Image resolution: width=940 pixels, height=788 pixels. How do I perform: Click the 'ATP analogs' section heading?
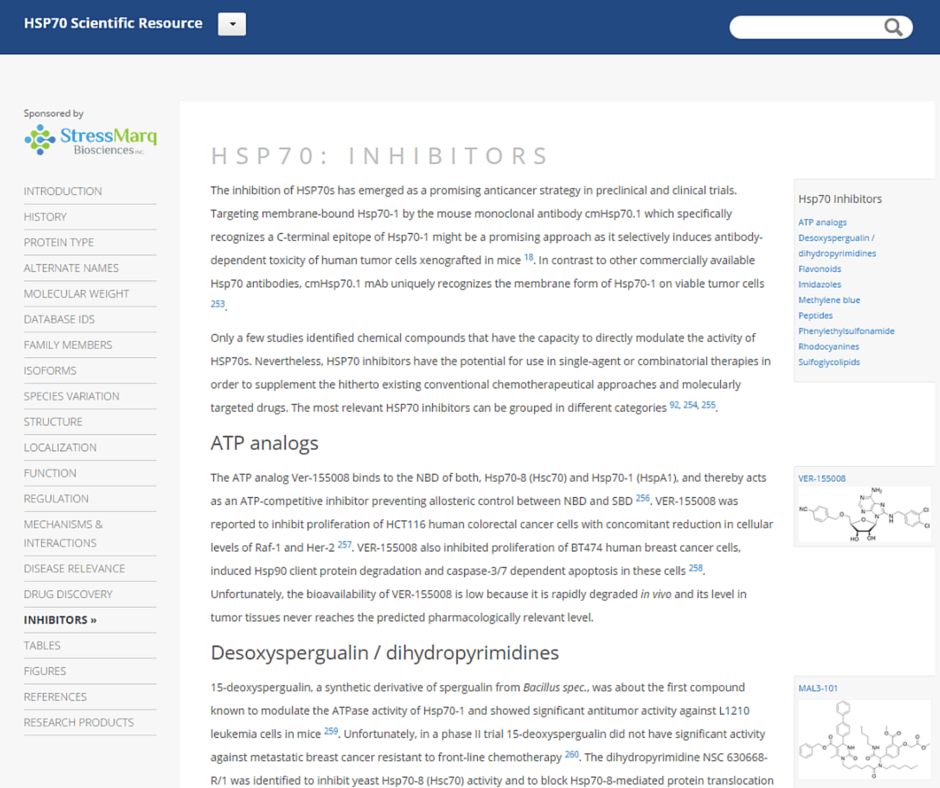[264, 443]
